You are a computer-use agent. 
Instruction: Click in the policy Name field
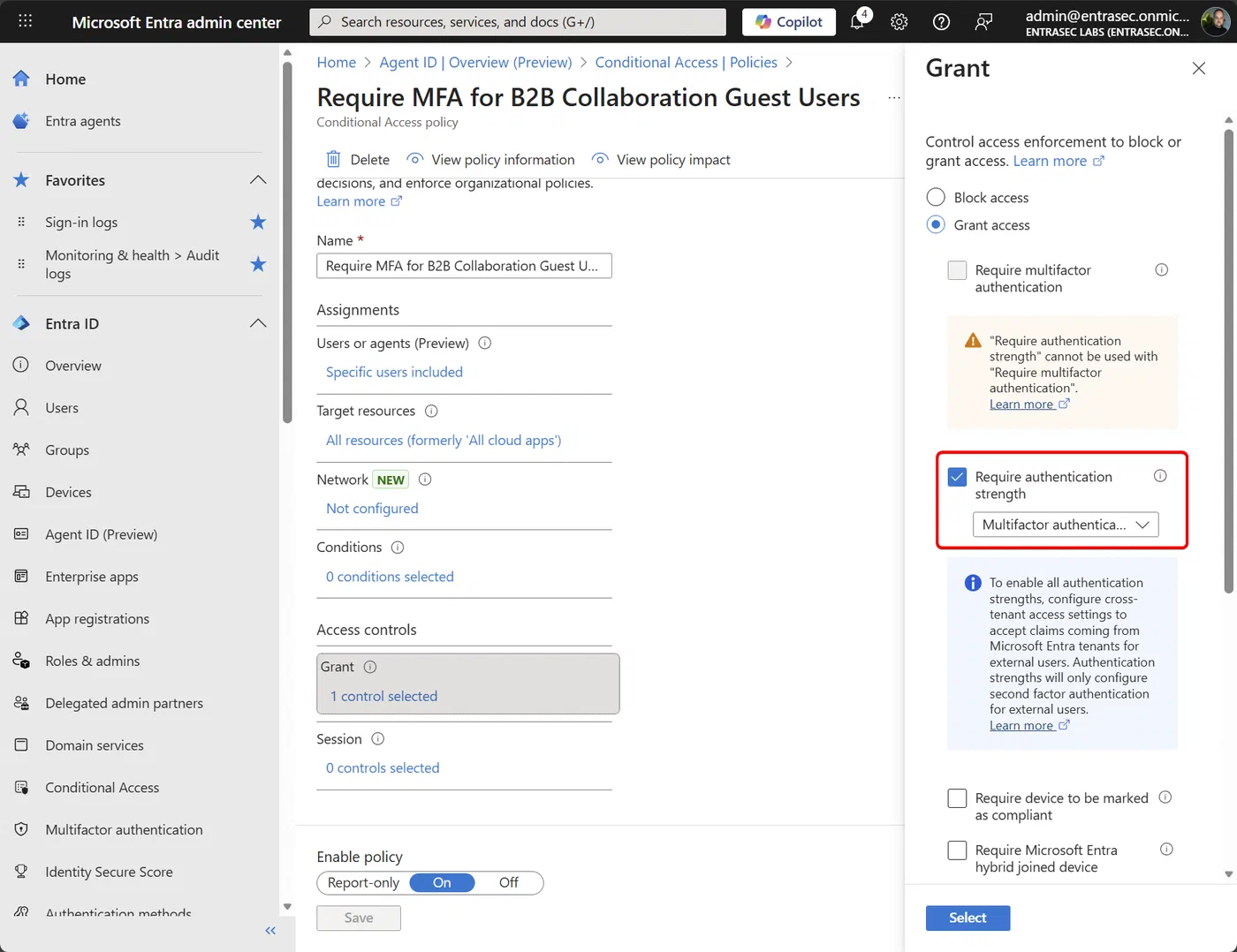(x=464, y=266)
